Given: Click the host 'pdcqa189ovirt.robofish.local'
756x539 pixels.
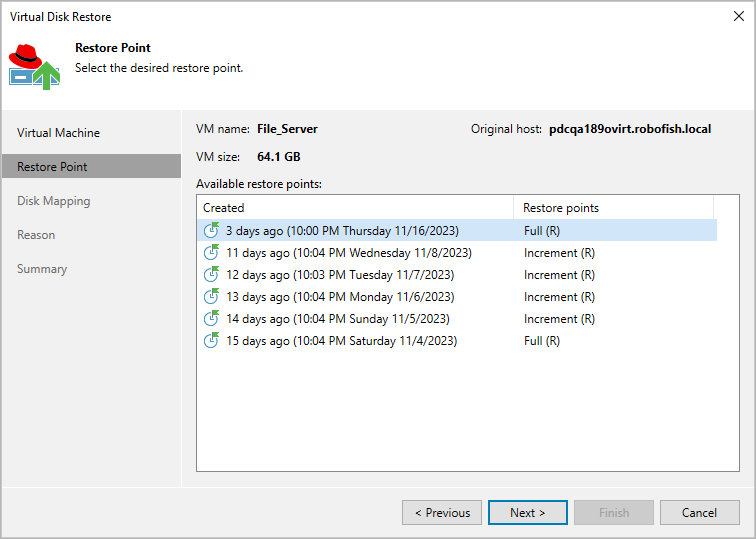Looking at the screenshot, I should (x=630, y=129).
